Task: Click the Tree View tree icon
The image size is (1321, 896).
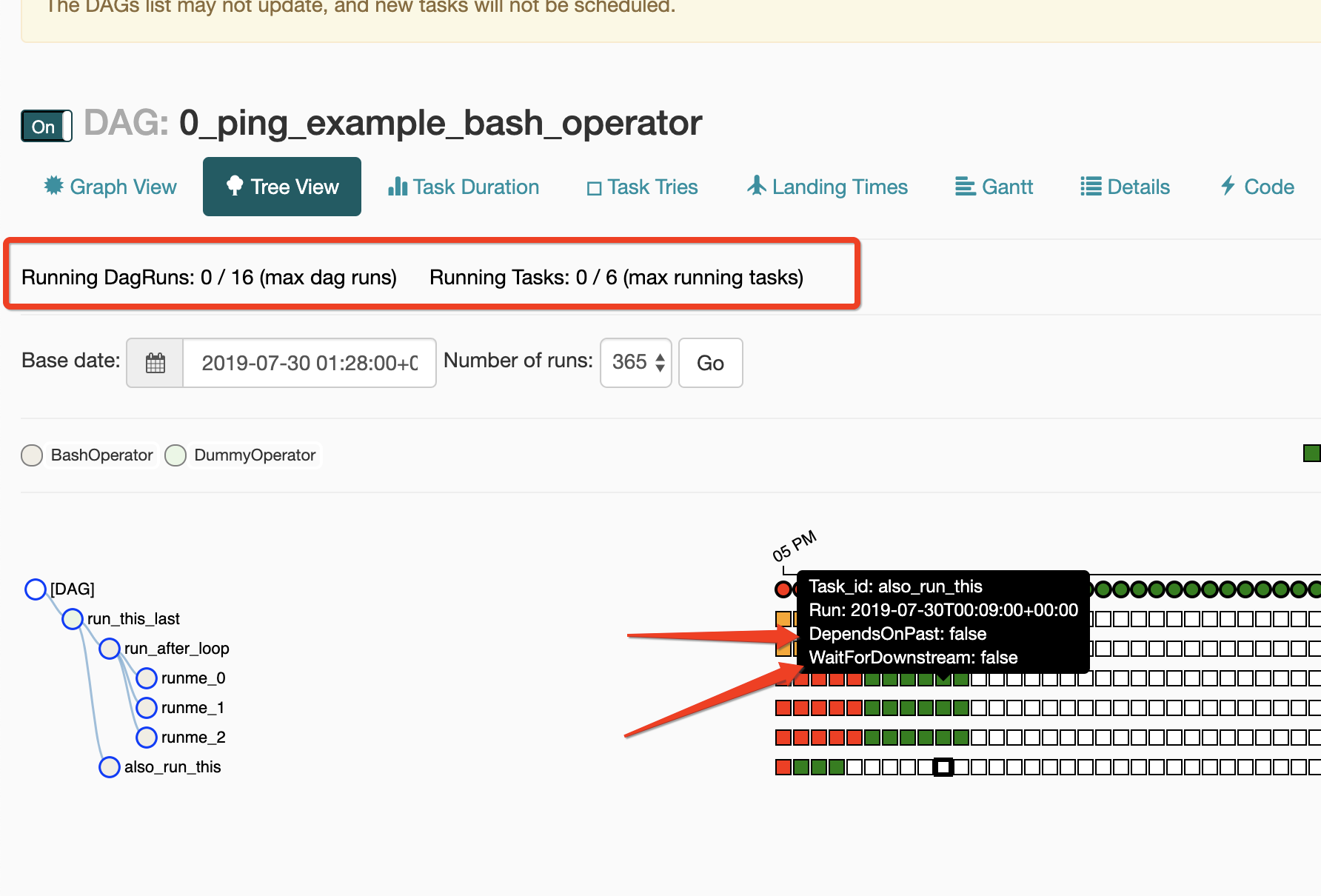Action: tap(235, 185)
